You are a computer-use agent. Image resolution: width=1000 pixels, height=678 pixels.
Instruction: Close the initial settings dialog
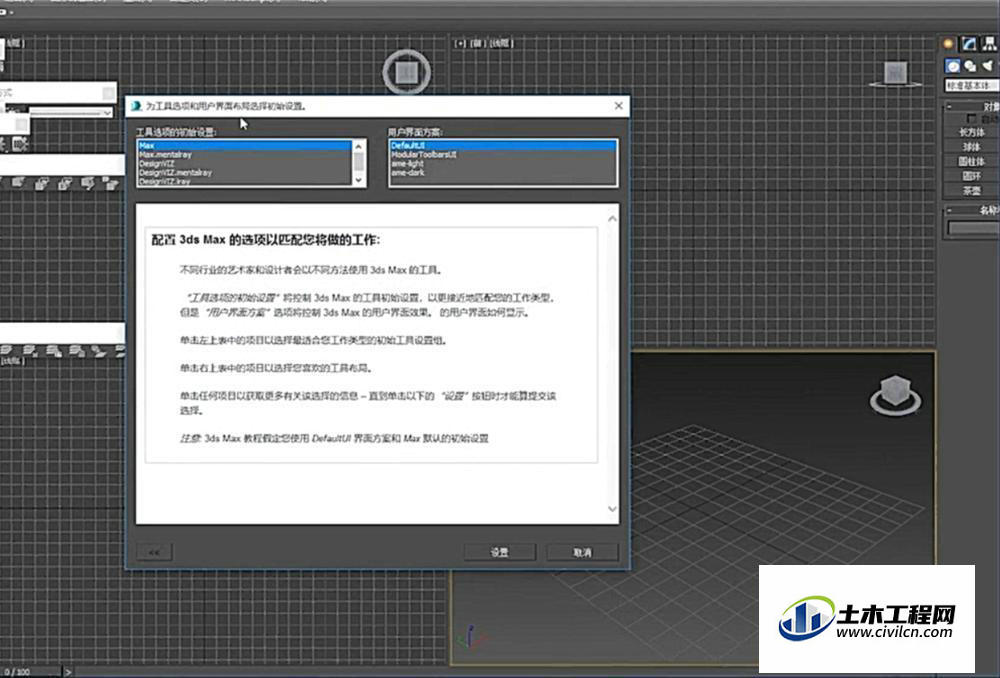point(619,106)
